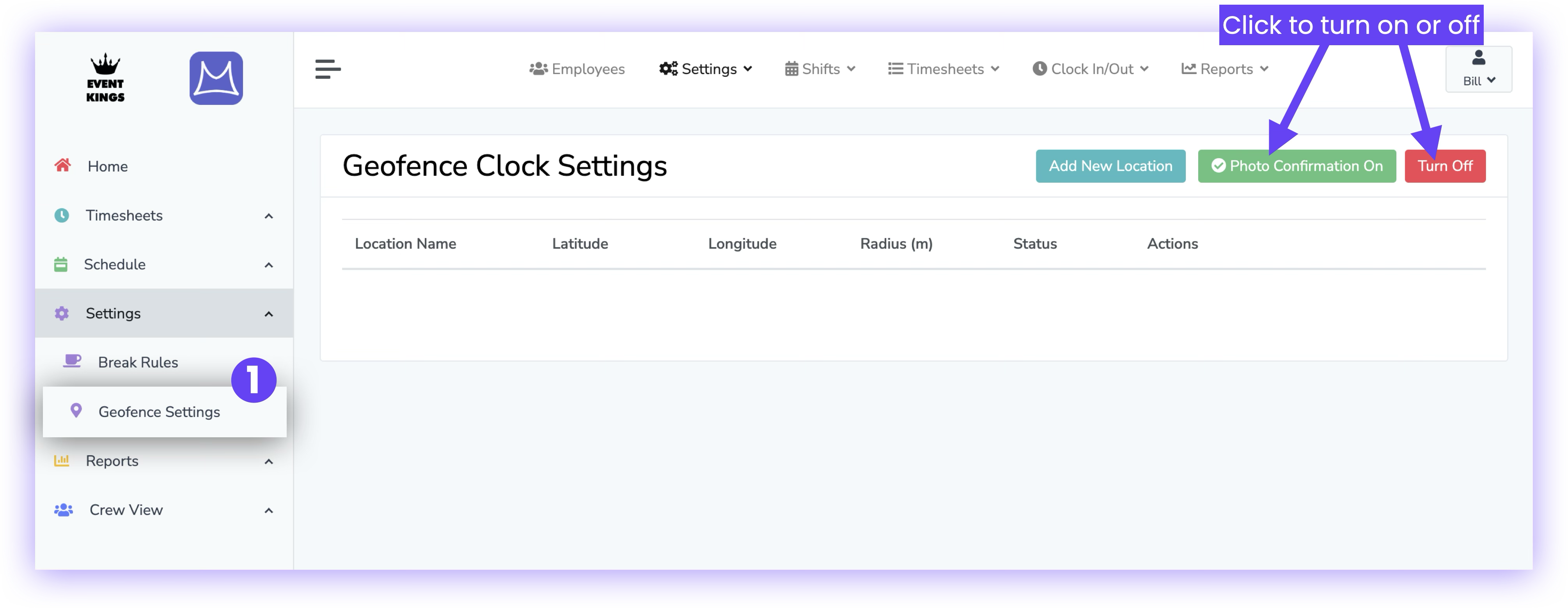This screenshot has width=1568, height=608.
Task: Select Crew View label in sidebar
Action: [x=126, y=509]
